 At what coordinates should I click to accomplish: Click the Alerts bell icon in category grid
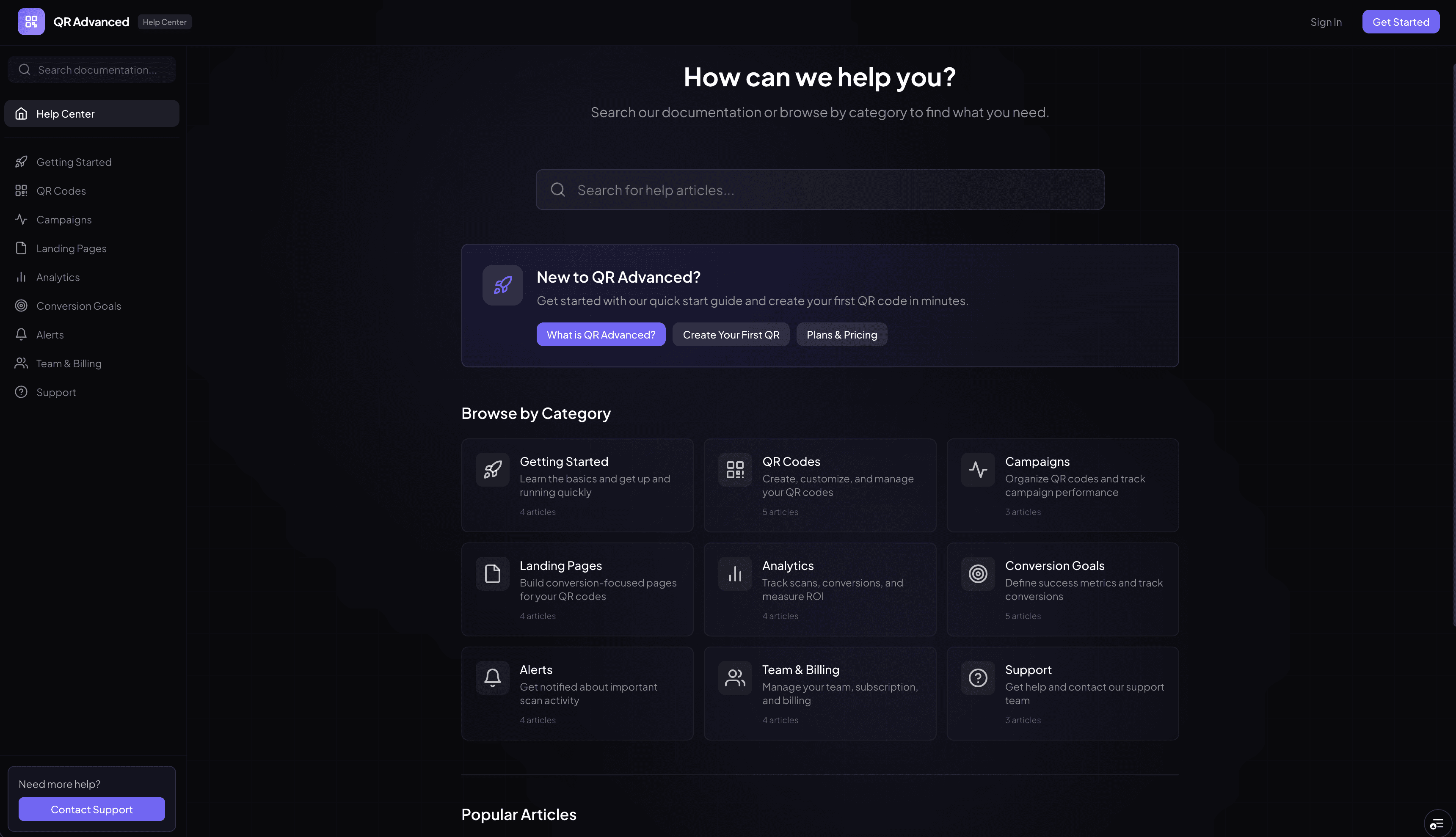pos(492,678)
